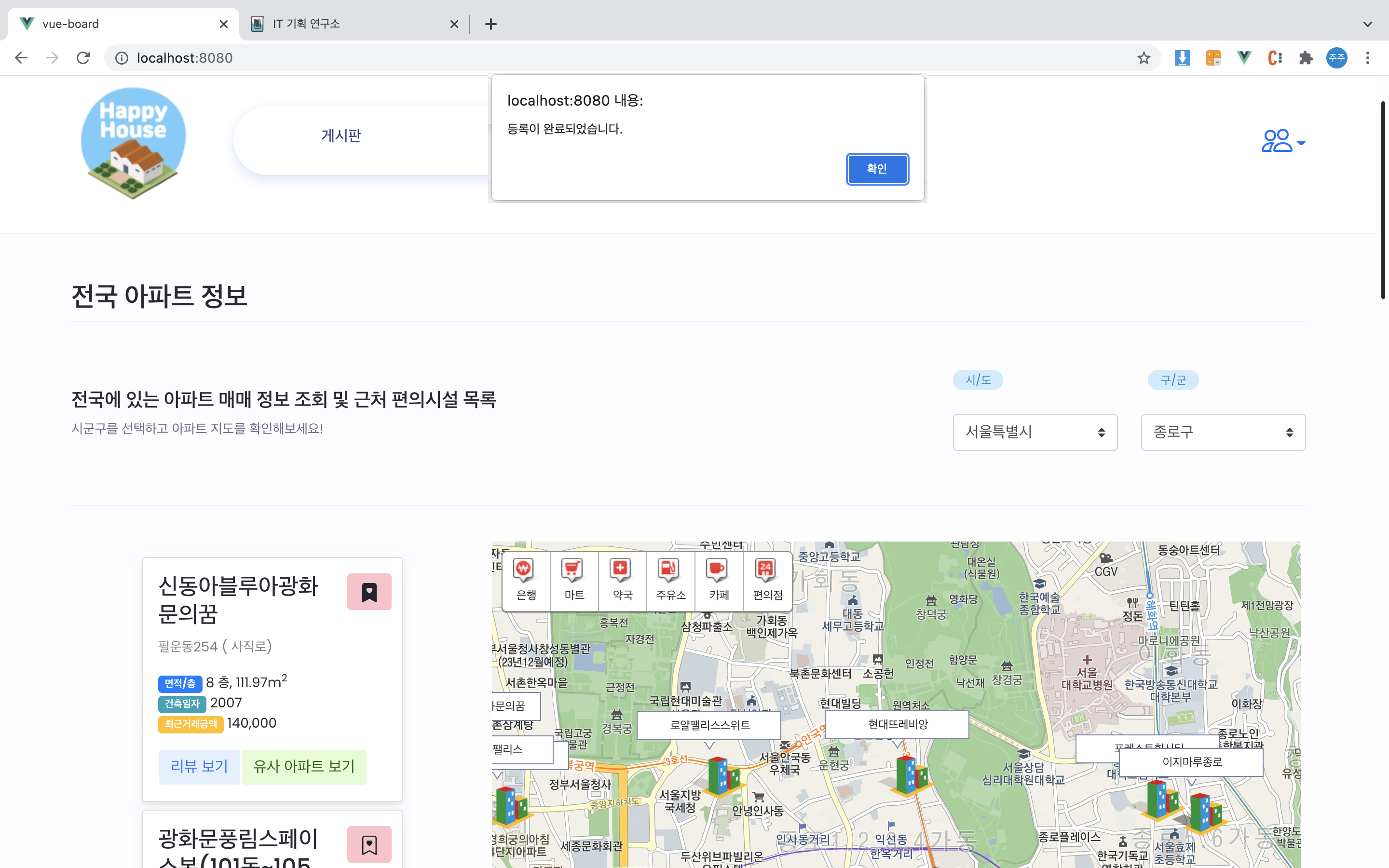Toggle bookmark for 광화문풍림스페이스본 apartment
1389x868 pixels.
[x=369, y=844]
